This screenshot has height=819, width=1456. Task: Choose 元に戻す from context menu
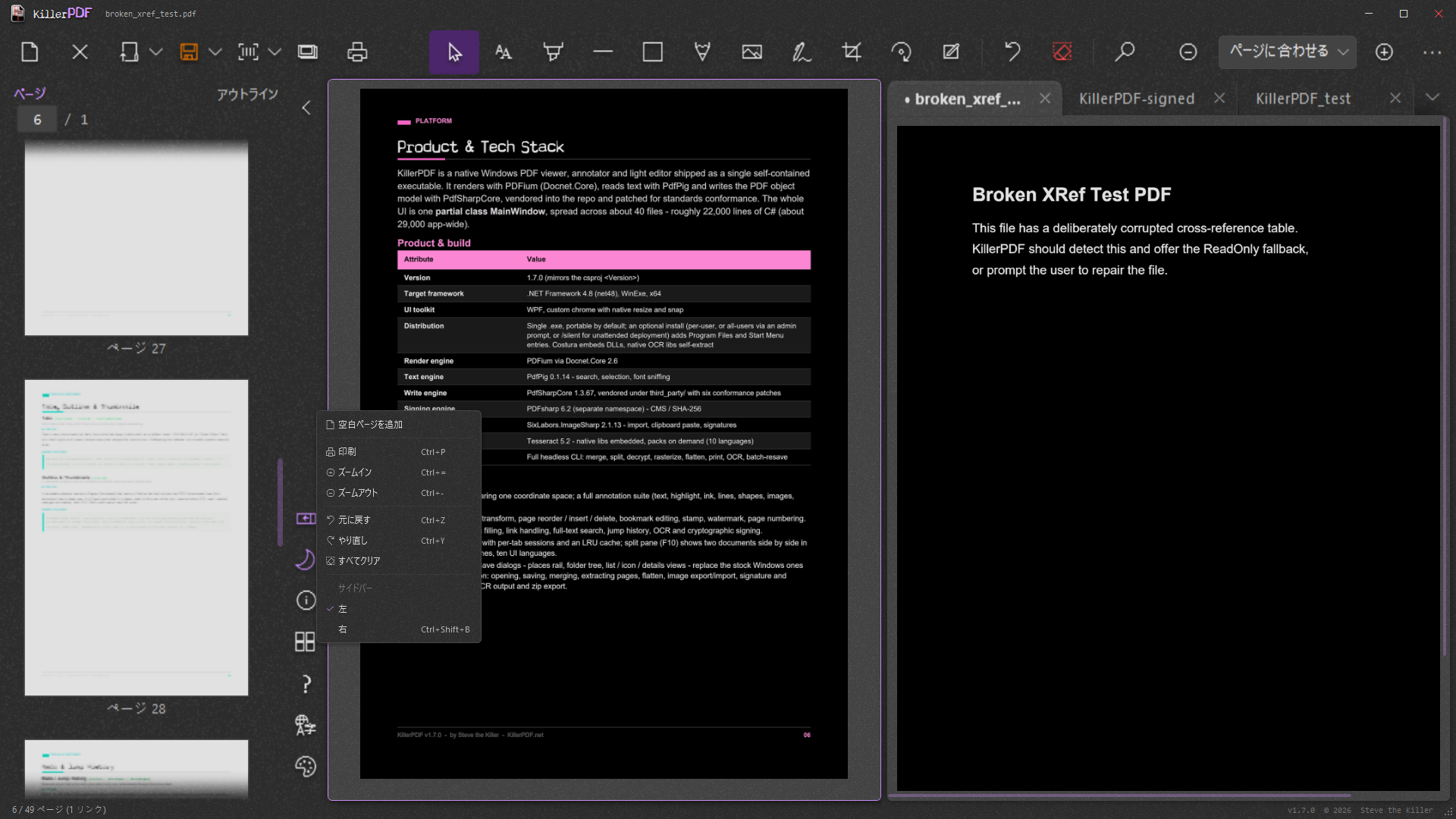399,520
